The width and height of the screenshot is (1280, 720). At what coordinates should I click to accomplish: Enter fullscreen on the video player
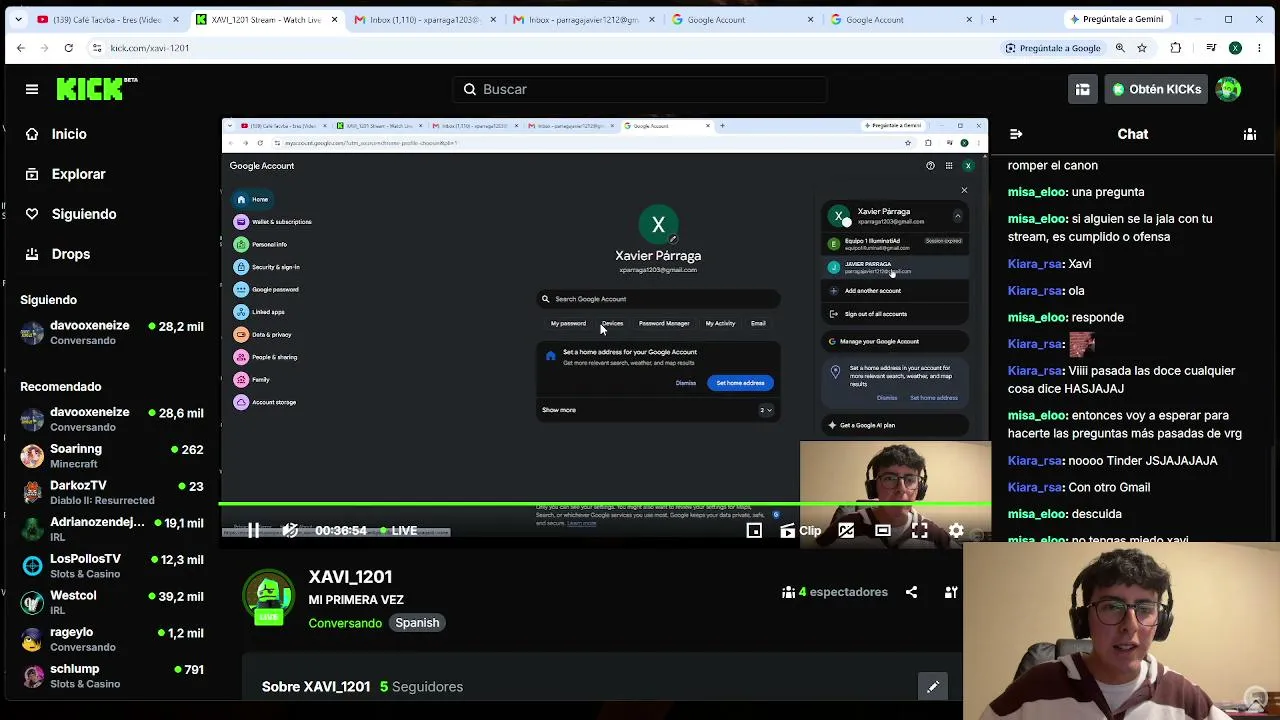pos(920,531)
